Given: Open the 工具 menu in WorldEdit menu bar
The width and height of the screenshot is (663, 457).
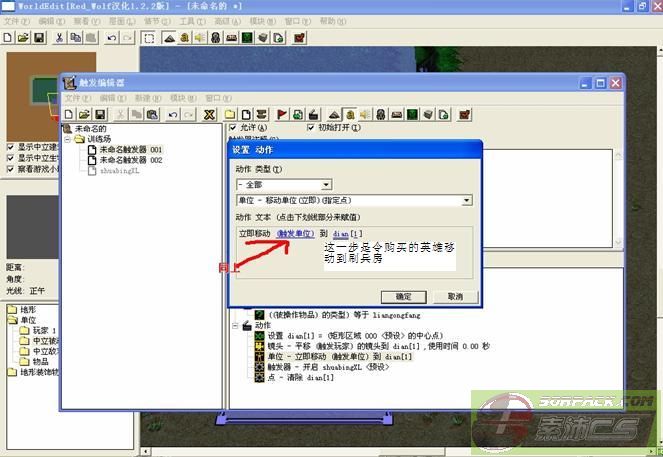Looking at the screenshot, I should [185, 21].
